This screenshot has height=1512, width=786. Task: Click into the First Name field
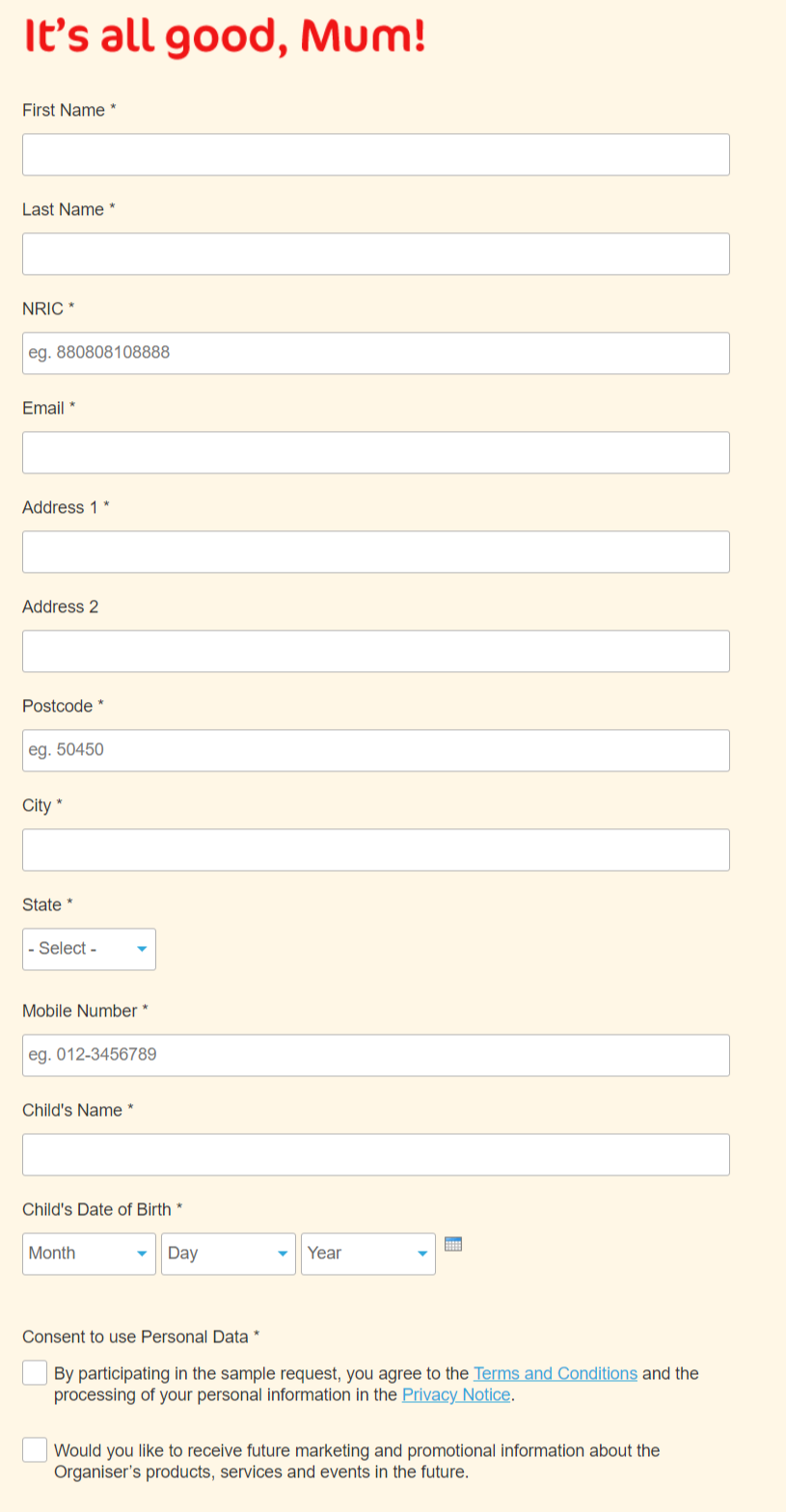[376, 154]
